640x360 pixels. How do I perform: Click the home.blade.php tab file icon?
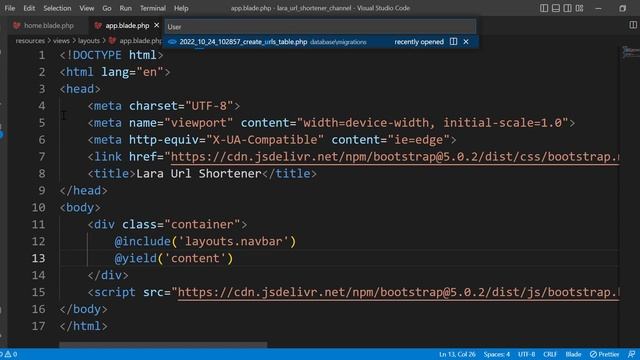pyautogui.click(x=17, y=26)
